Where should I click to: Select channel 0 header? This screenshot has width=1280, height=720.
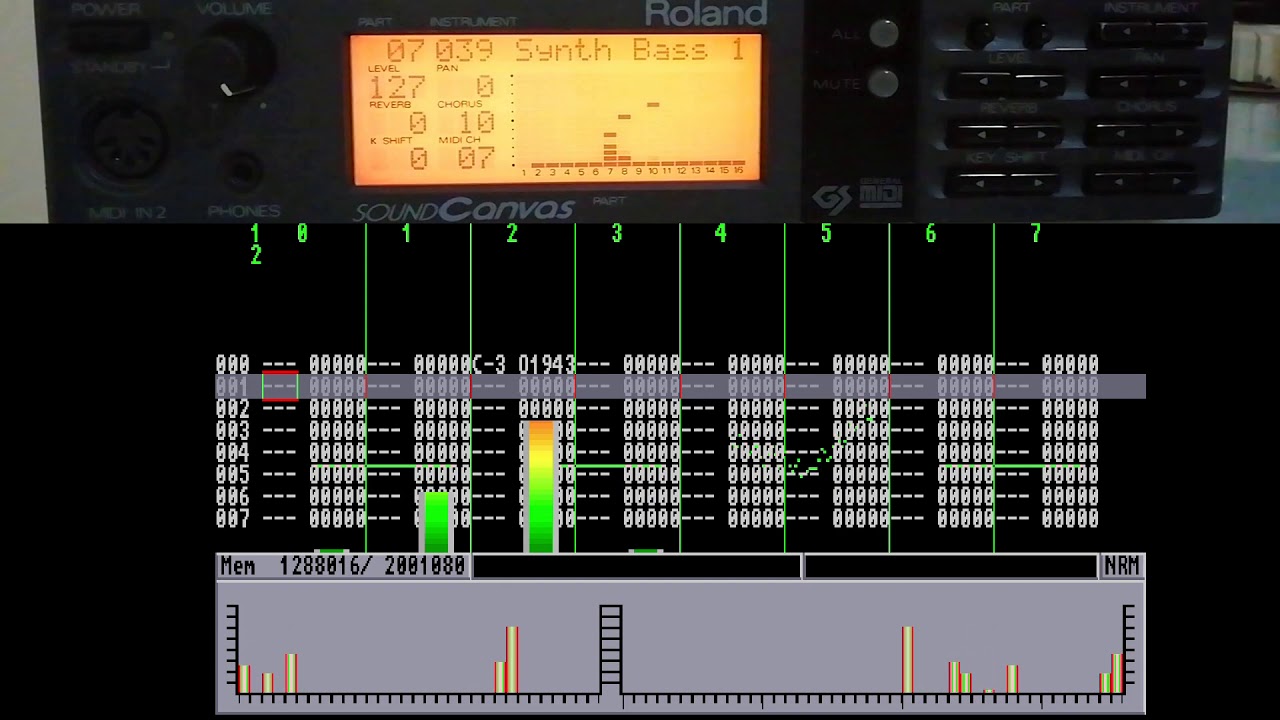coord(302,233)
